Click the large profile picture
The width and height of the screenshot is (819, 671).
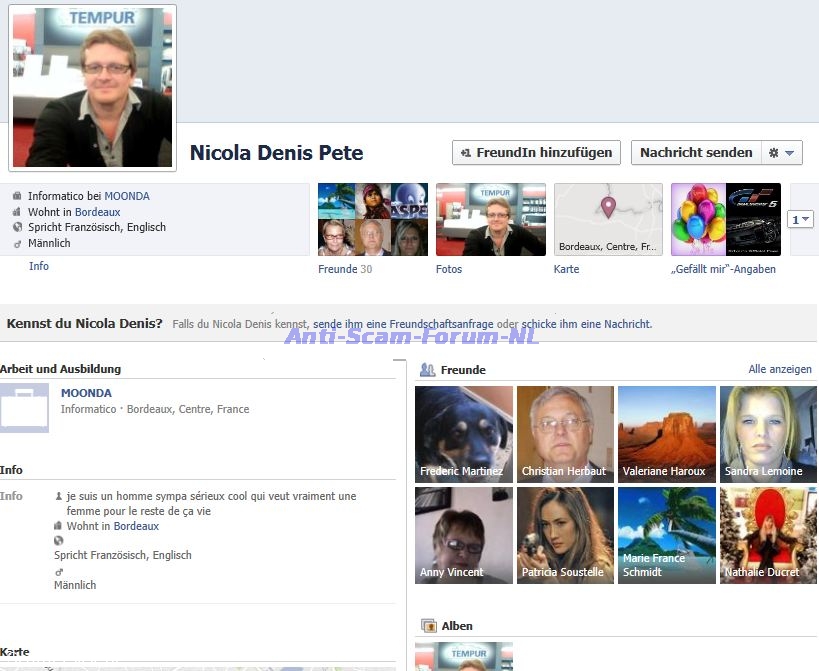(x=92, y=88)
